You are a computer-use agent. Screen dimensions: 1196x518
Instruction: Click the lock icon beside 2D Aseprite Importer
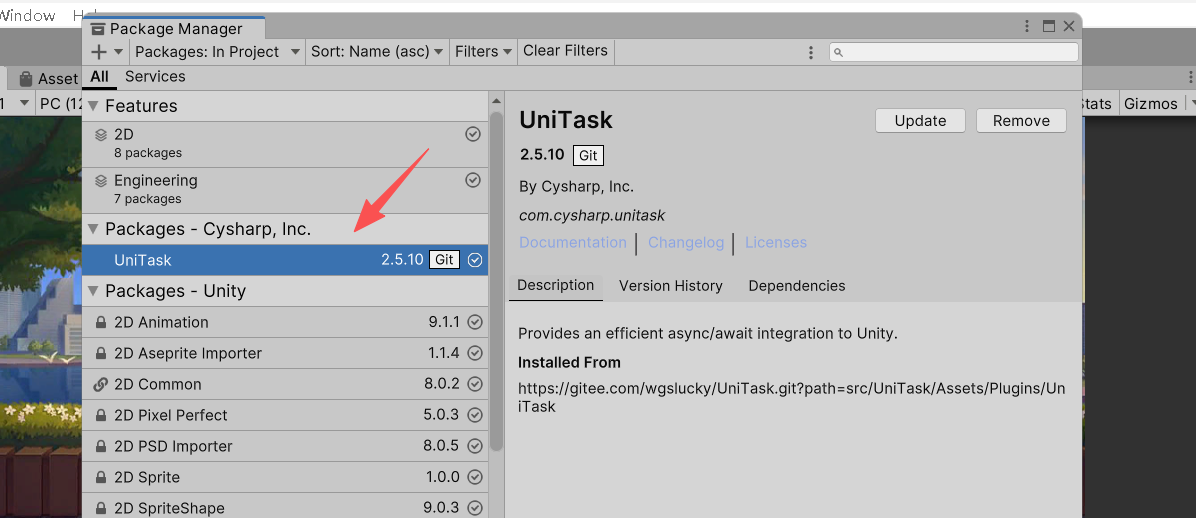click(x=101, y=354)
